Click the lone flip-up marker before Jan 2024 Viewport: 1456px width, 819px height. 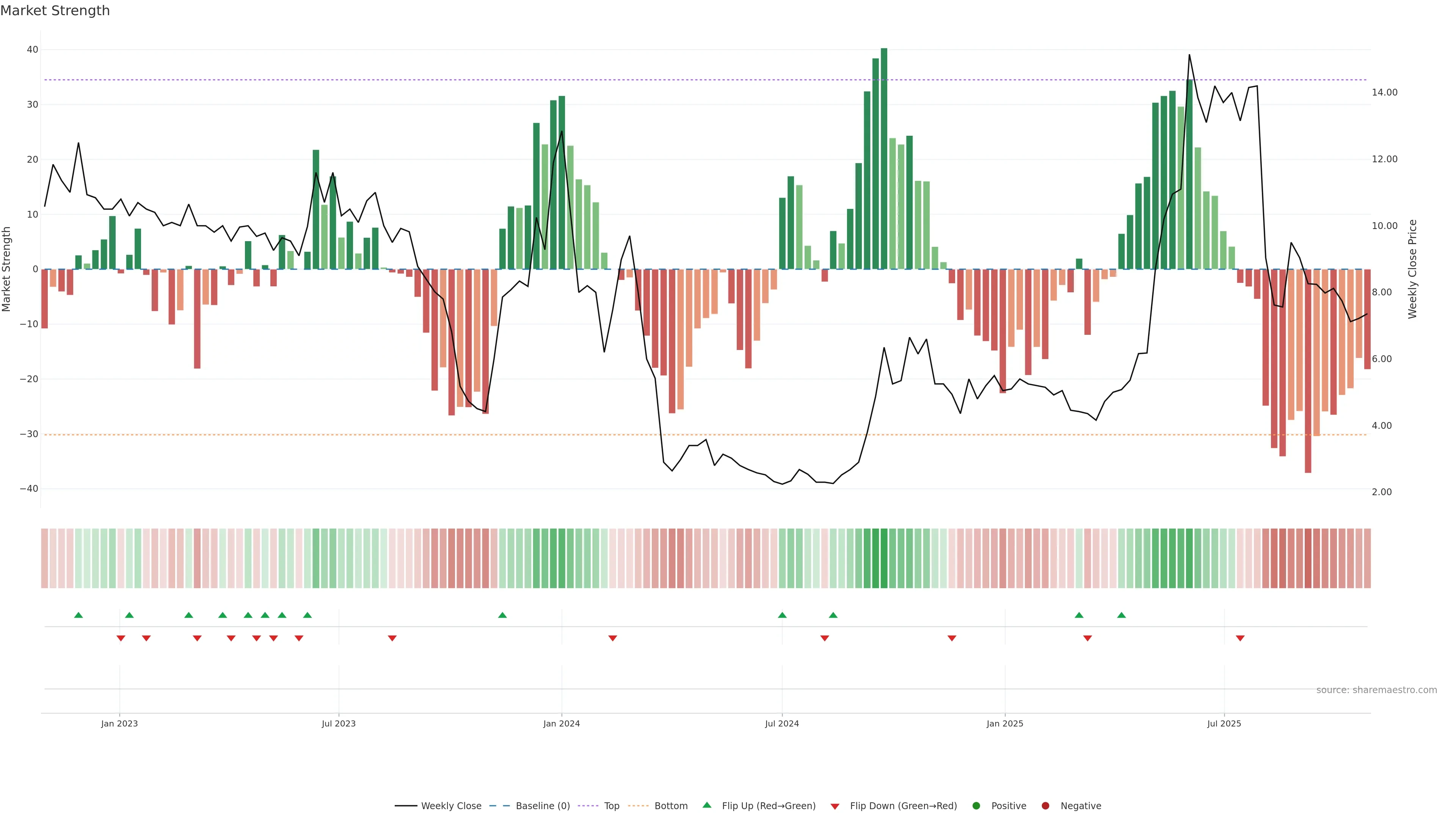[502, 615]
